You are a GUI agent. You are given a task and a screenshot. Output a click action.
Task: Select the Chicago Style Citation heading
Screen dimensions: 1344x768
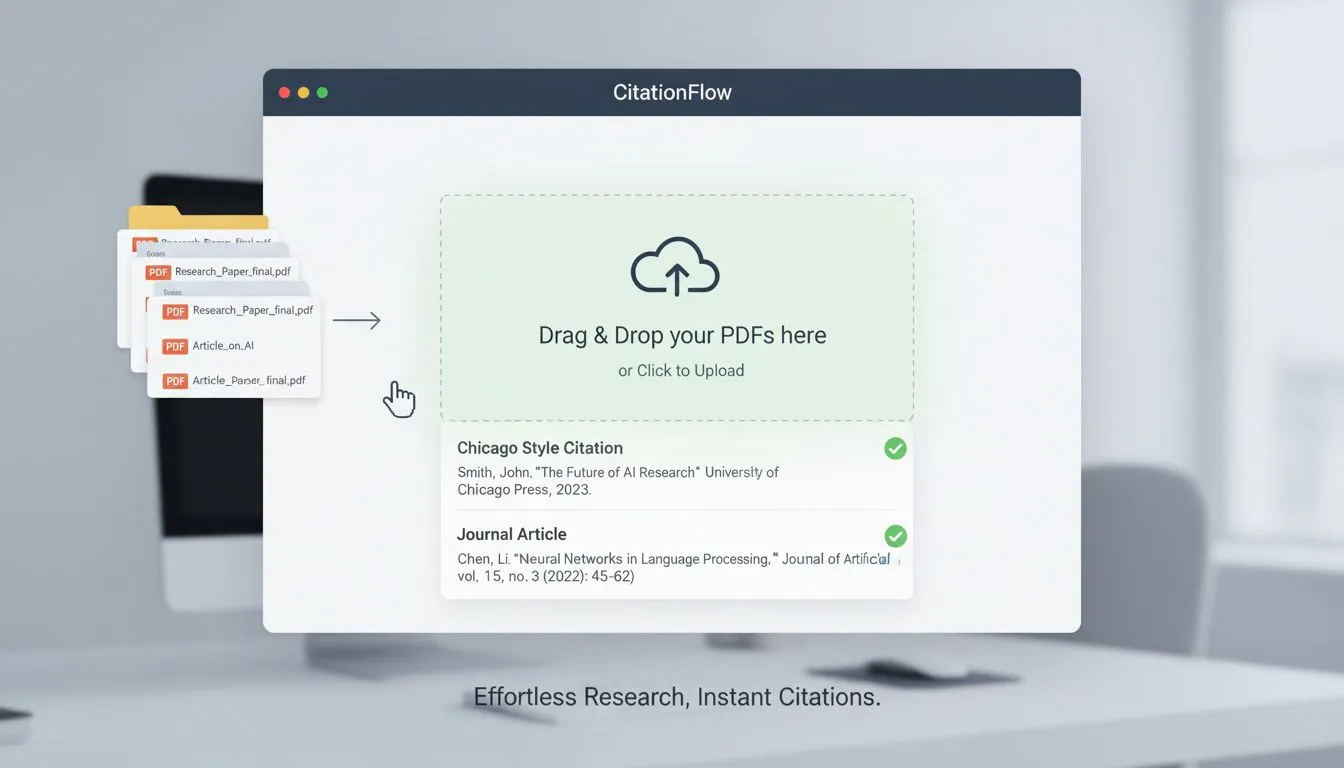coord(540,447)
